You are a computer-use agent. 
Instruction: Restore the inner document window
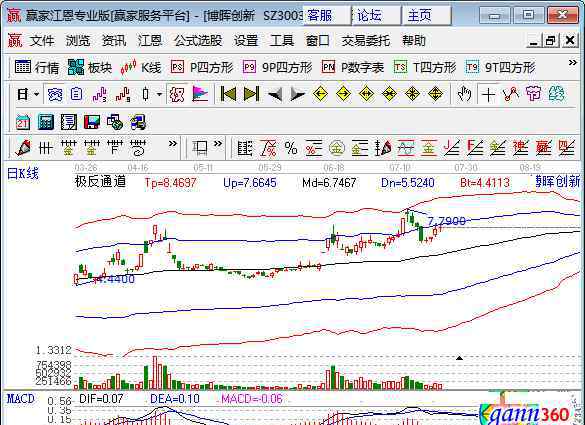tap(551, 41)
